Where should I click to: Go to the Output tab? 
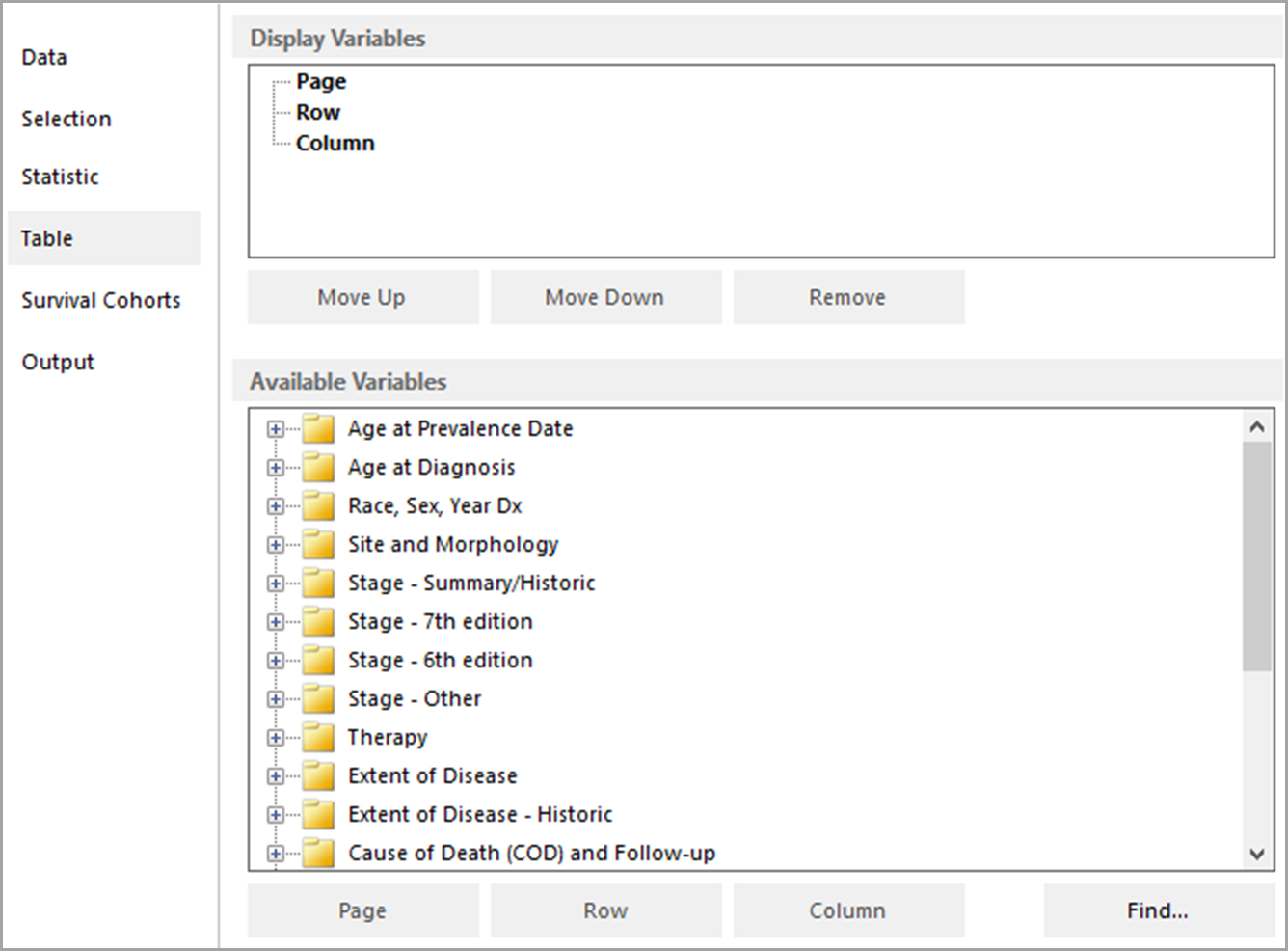pyautogui.click(x=58, y=362)
